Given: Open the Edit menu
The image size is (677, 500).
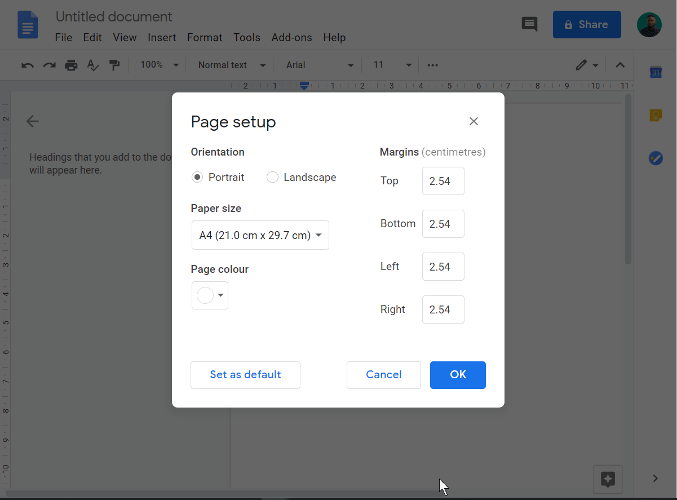Looking at the screenshot, I should click(92, 38).
